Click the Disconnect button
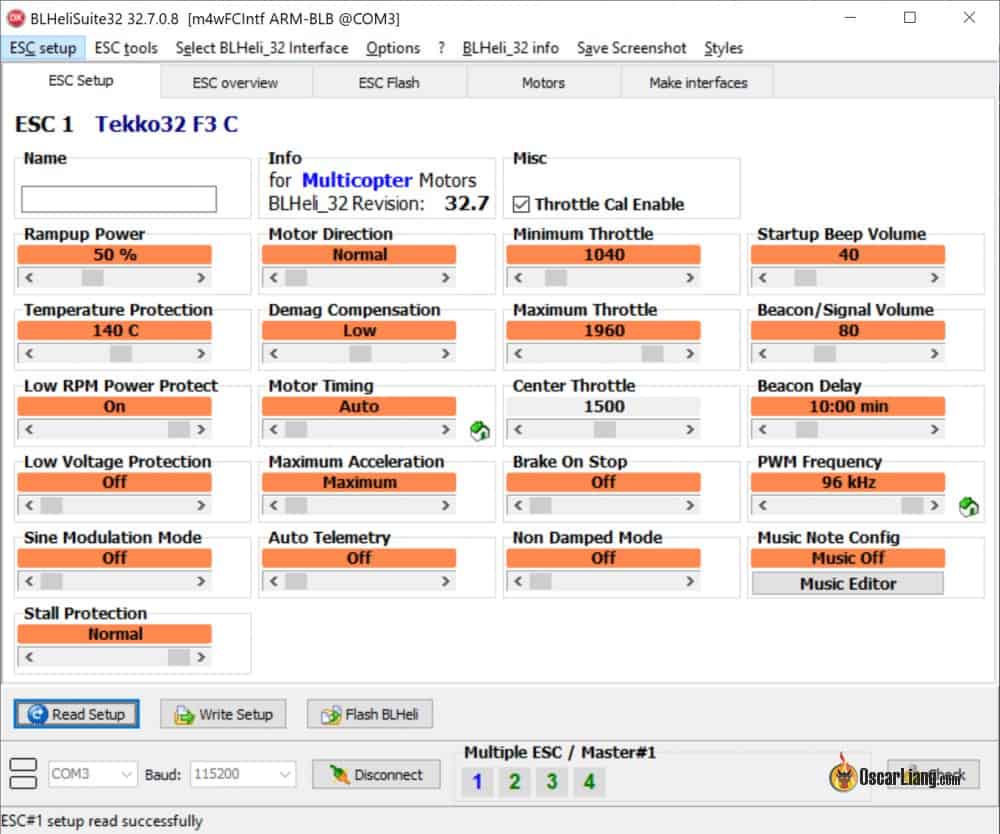This screenshot has width=1000, height=834. pos(376,774)
